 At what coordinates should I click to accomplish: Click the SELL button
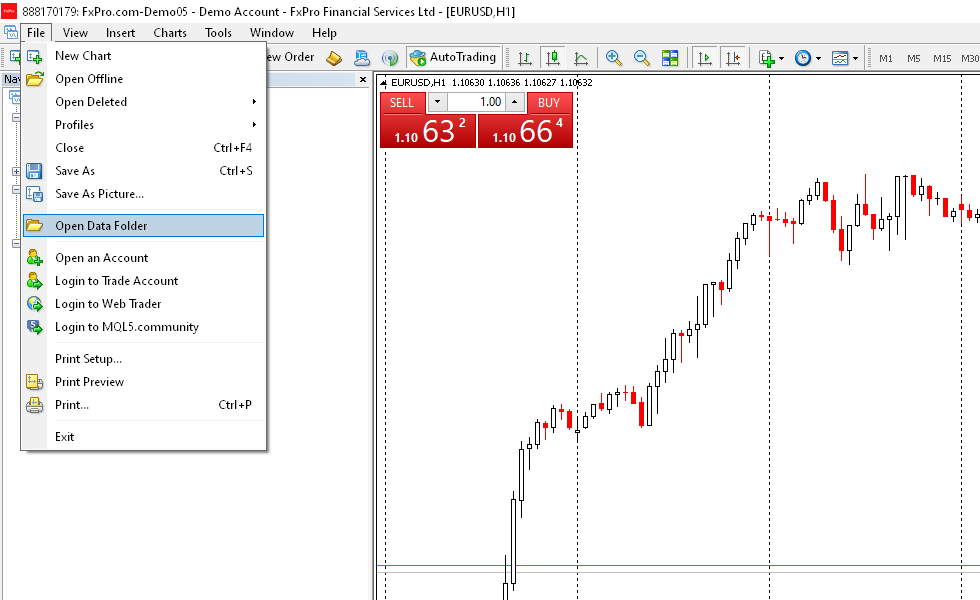402,102
